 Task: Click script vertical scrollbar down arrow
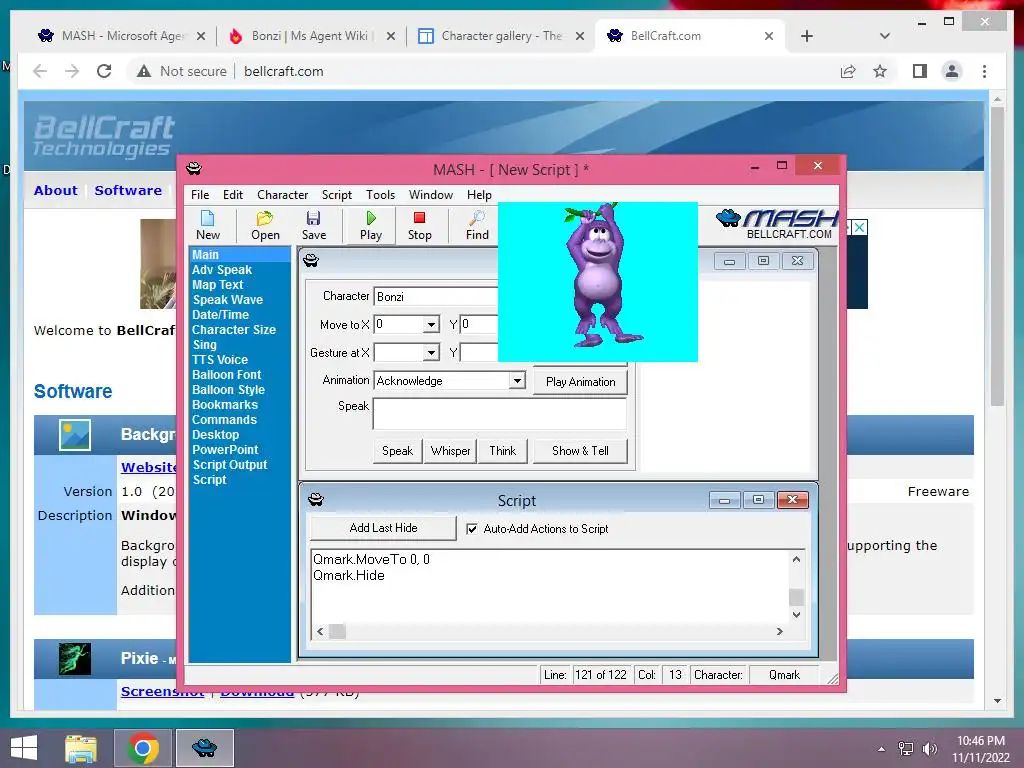click(796, 615)
